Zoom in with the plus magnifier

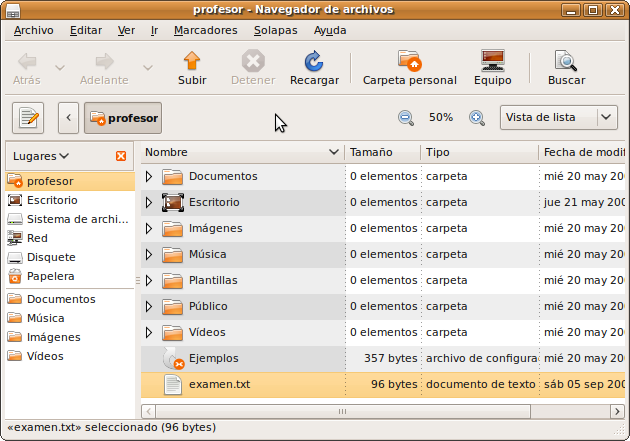(x=477, y=117)
